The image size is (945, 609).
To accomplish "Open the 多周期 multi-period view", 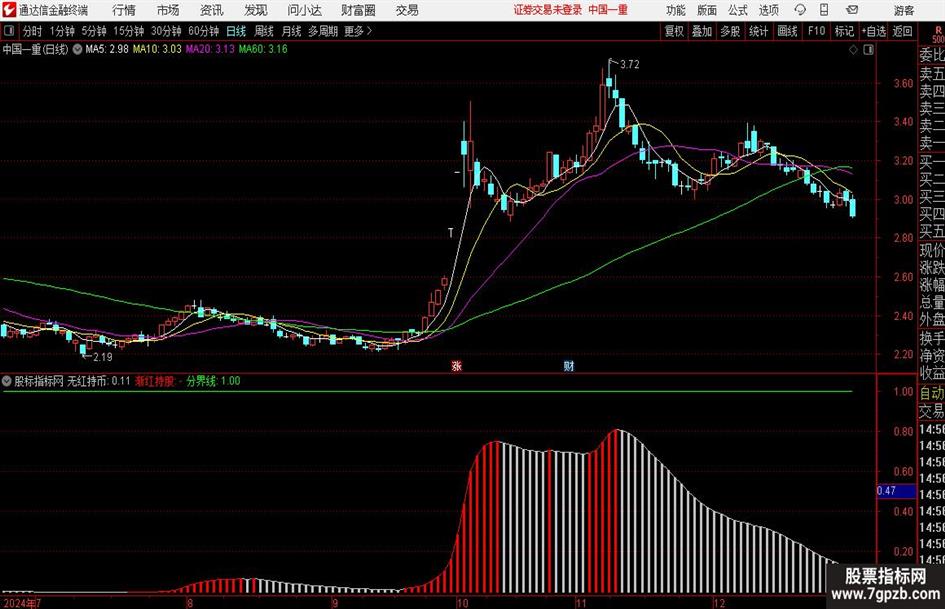I will (322, 31).
